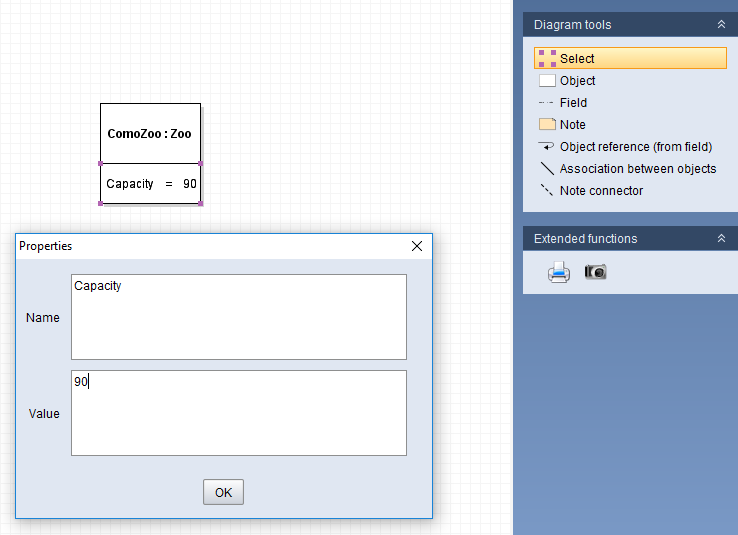This screenshot has width=738, height=535.
Task: Click the printer icon
Action: click(559, 272)
